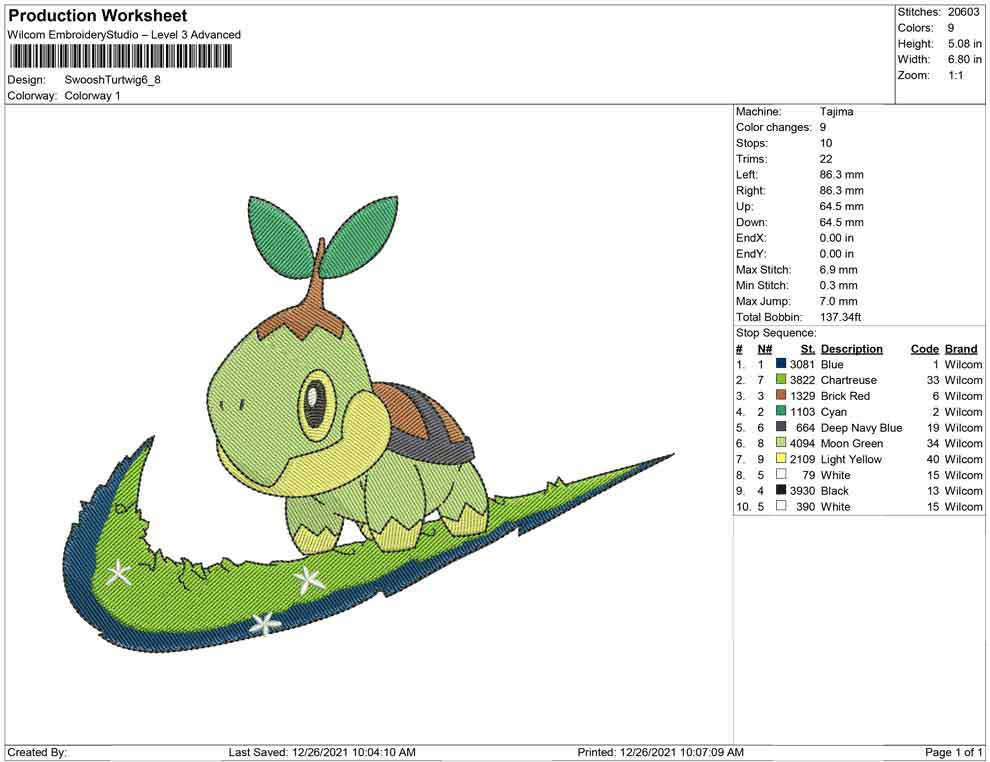Select the design name 'SwooshTurtwig6_8'
This screenshot has width=990, height=762.
pos(112,80)
